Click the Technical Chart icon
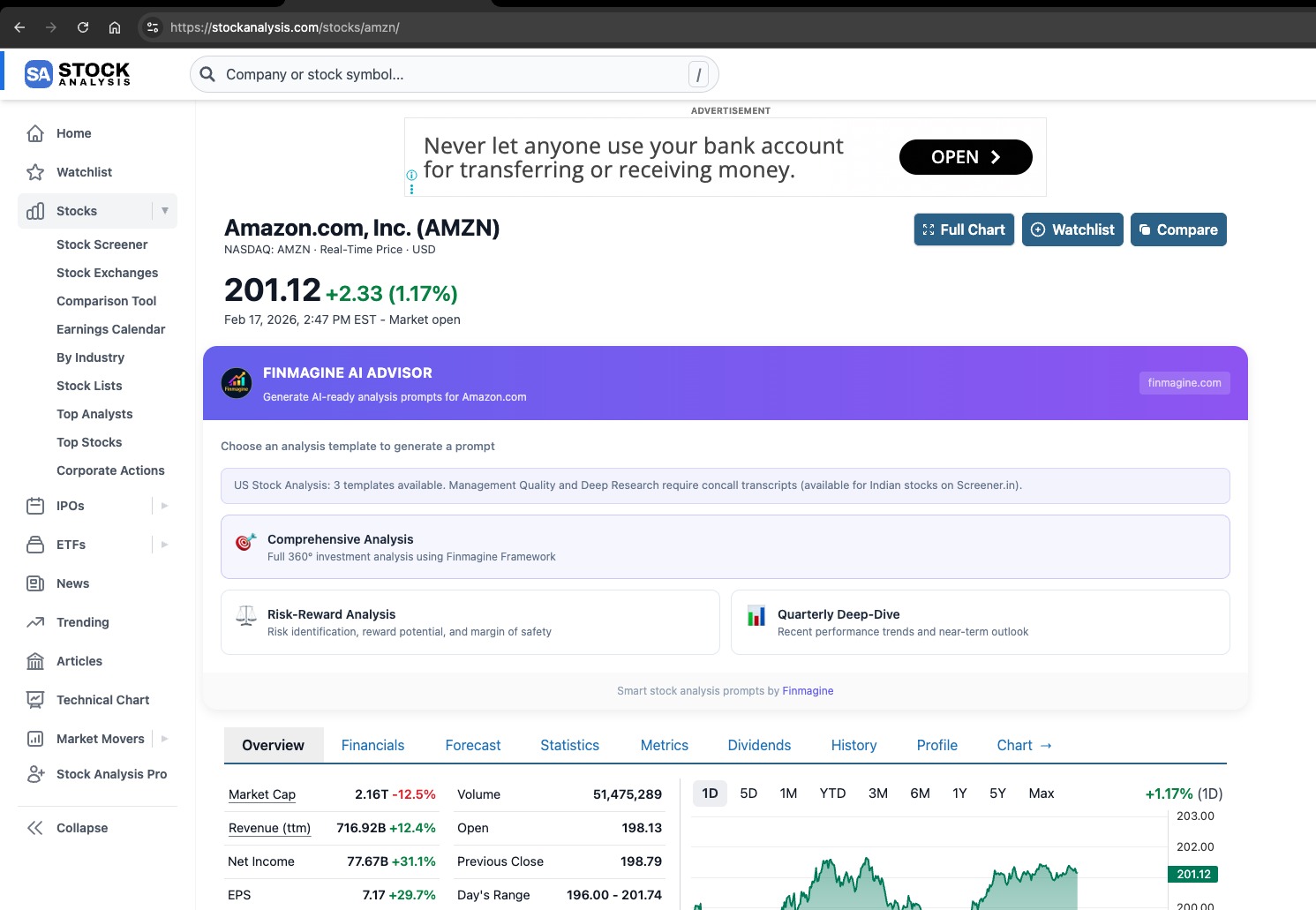1316x910 pixels. 35,699
